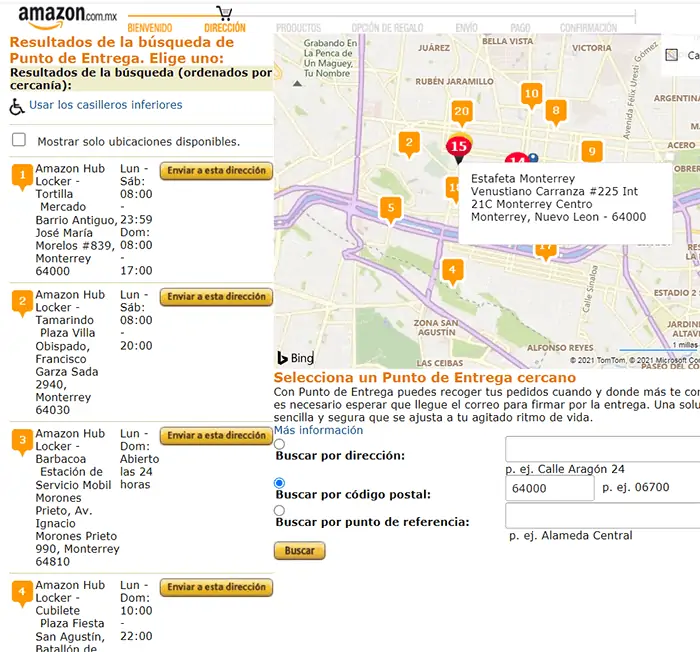
Task: Select map pin number 8
Action: tap(556, 111)
